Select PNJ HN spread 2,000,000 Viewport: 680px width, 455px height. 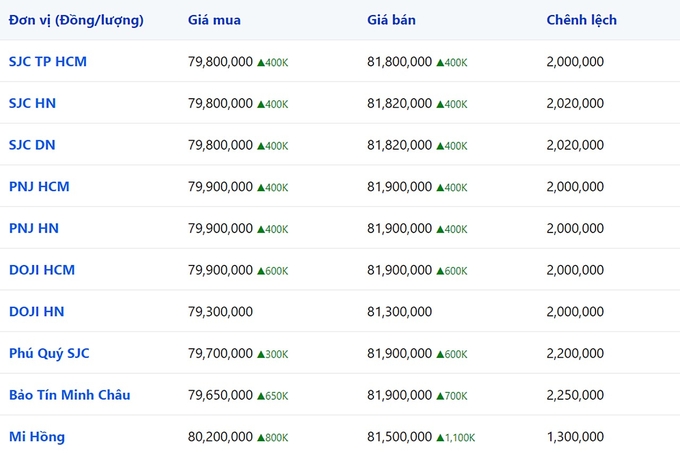[575, 228]
